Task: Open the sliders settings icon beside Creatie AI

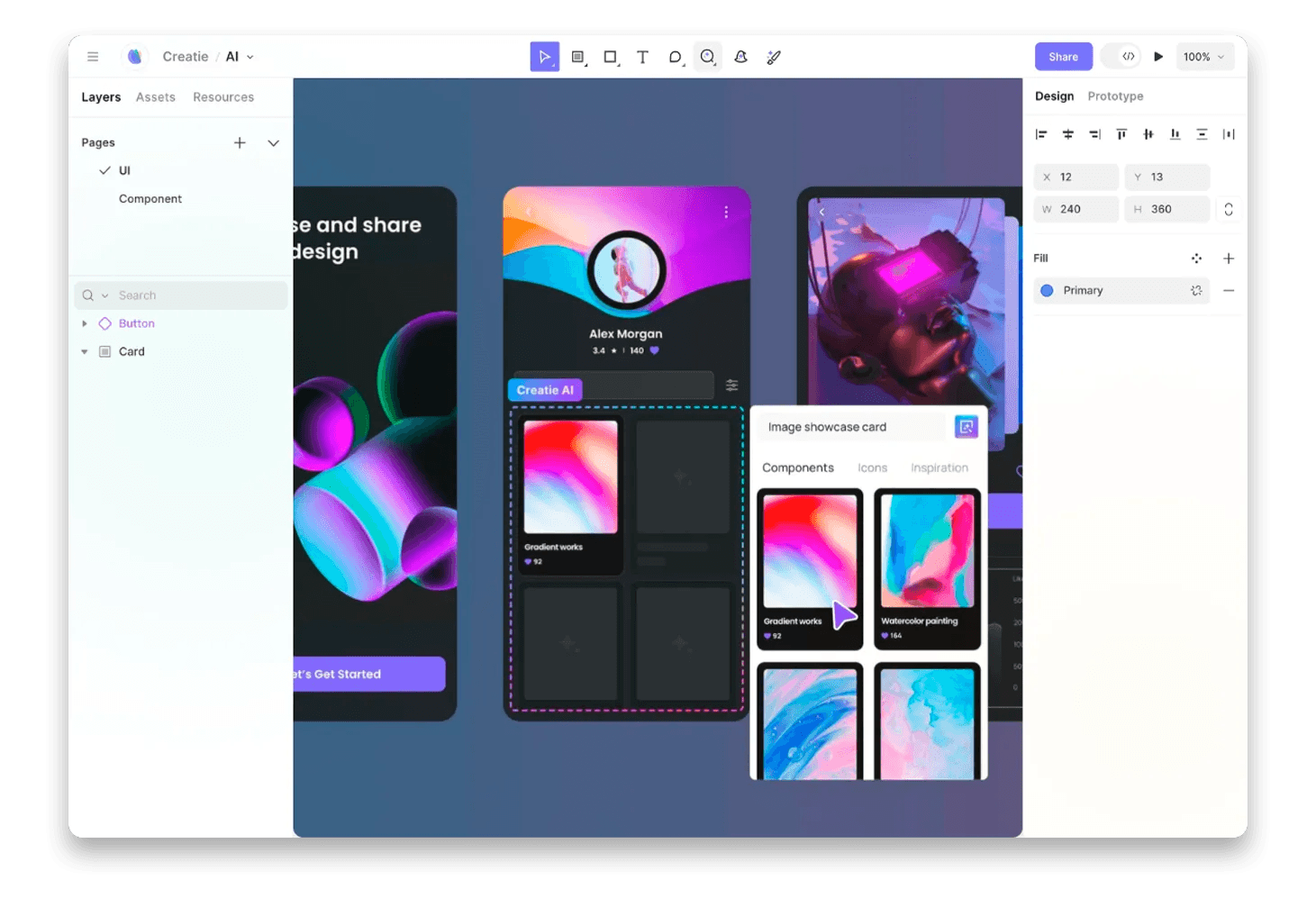Action: tap(732, 386)
